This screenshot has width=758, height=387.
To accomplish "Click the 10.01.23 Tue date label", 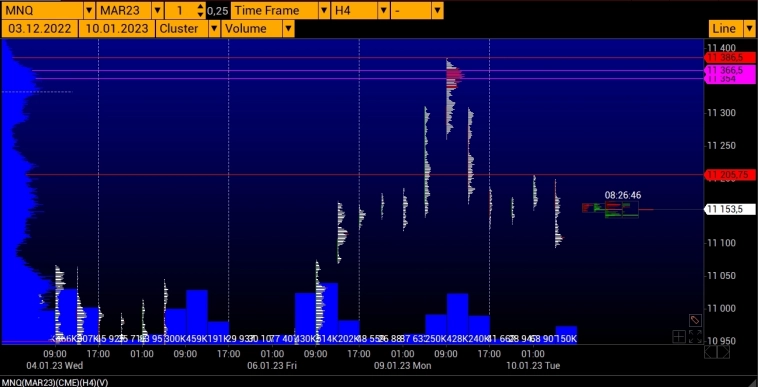I will (x=533, y=366).
